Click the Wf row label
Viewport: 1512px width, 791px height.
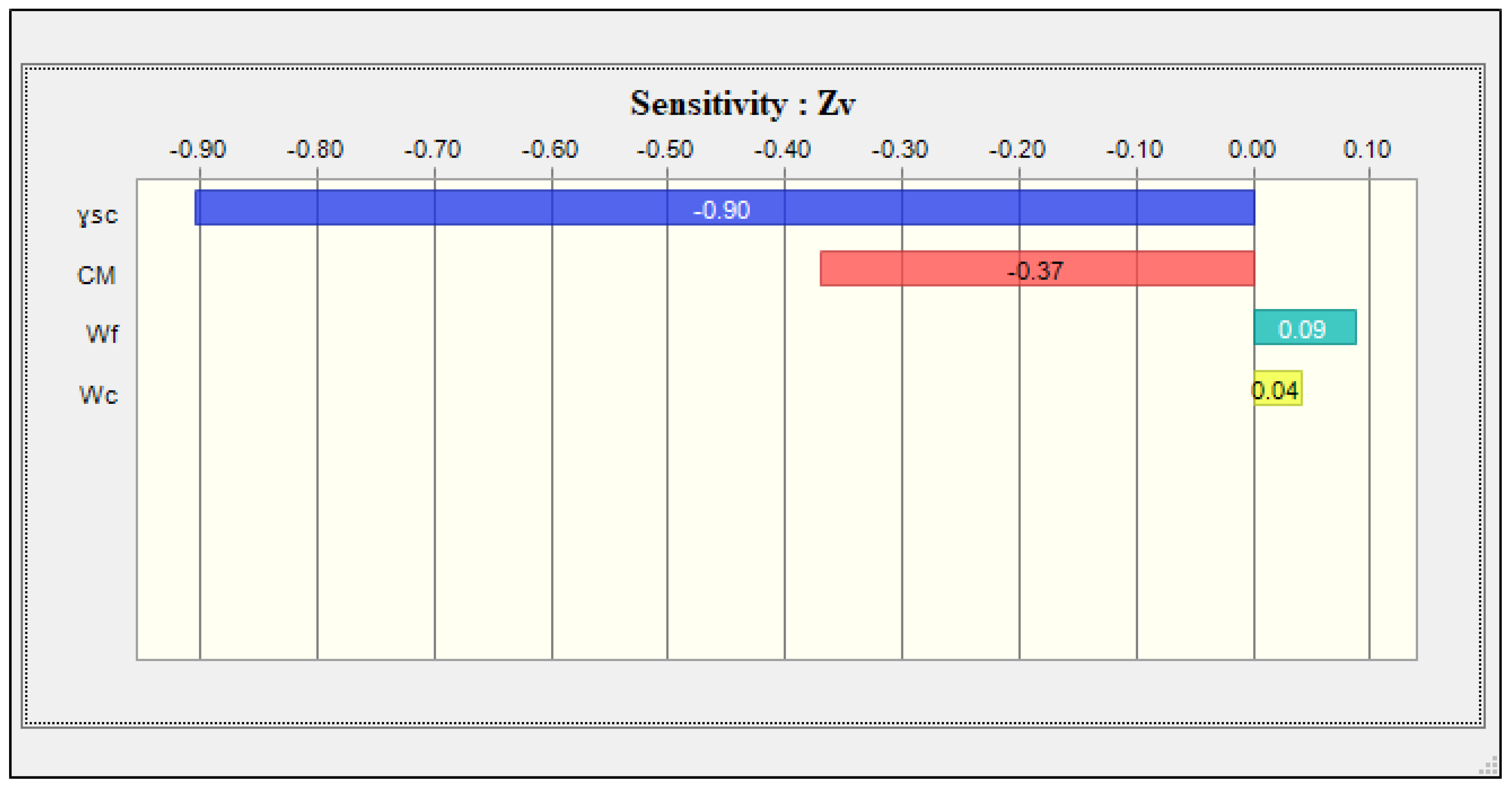tap(102, 334)
